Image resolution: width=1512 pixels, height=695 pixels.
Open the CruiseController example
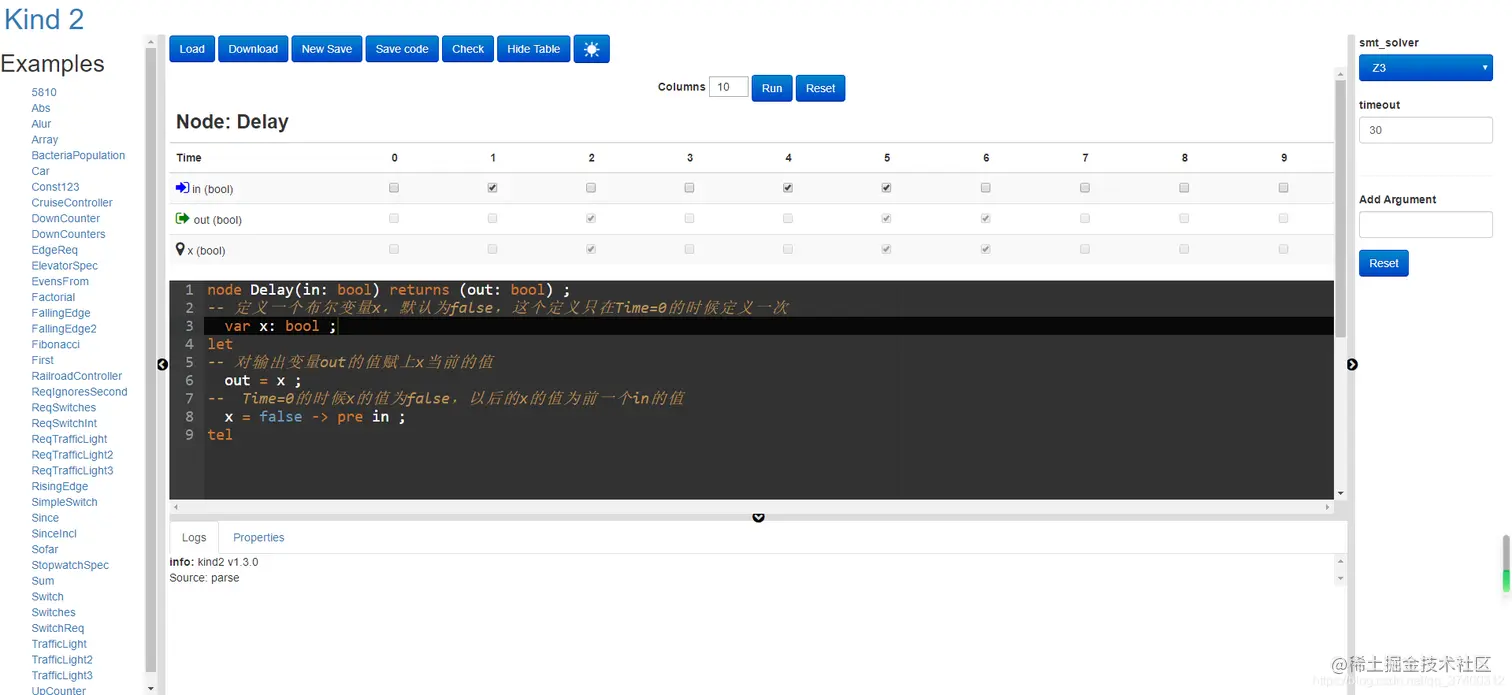coord(72,203)
